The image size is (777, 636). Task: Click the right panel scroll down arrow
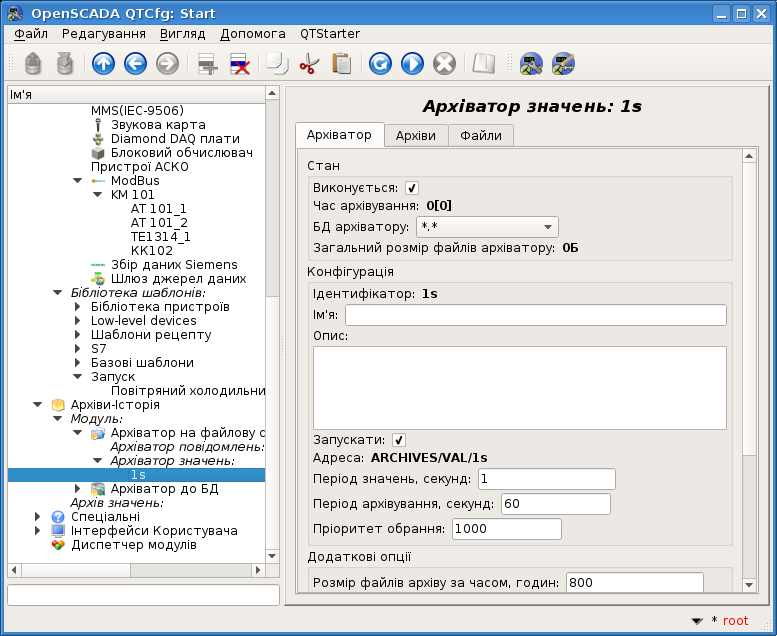749,585
